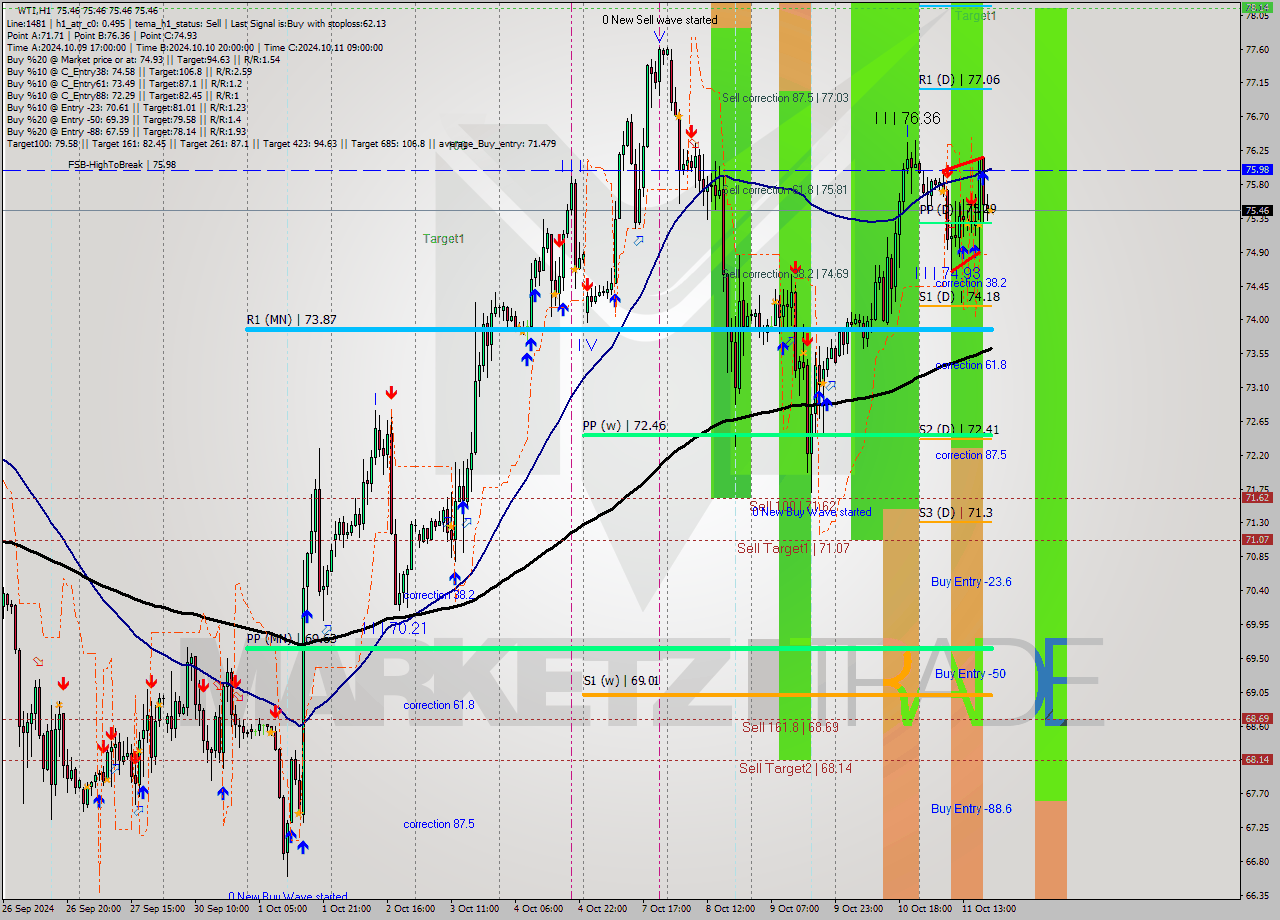Click the blue 75.98 price tag on axis

[1257, 170]
